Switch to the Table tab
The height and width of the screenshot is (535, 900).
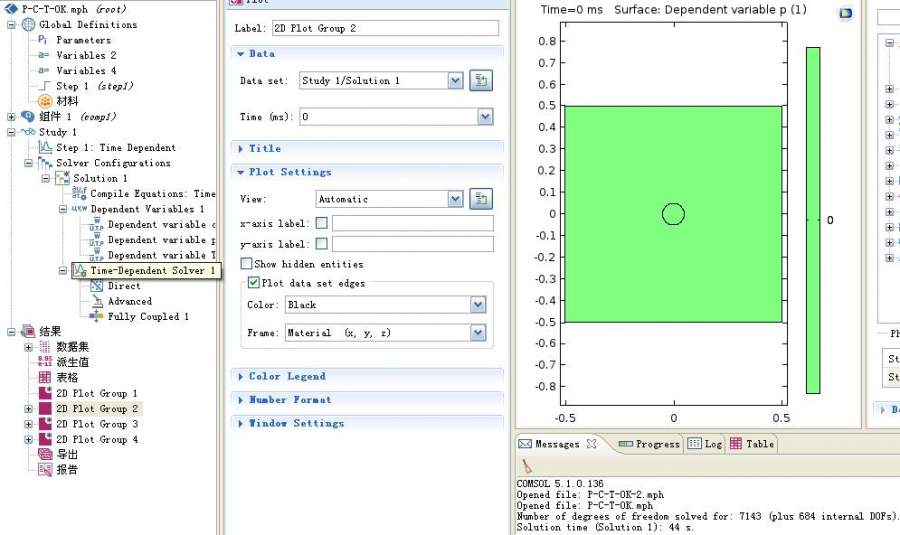pos(752,444)
